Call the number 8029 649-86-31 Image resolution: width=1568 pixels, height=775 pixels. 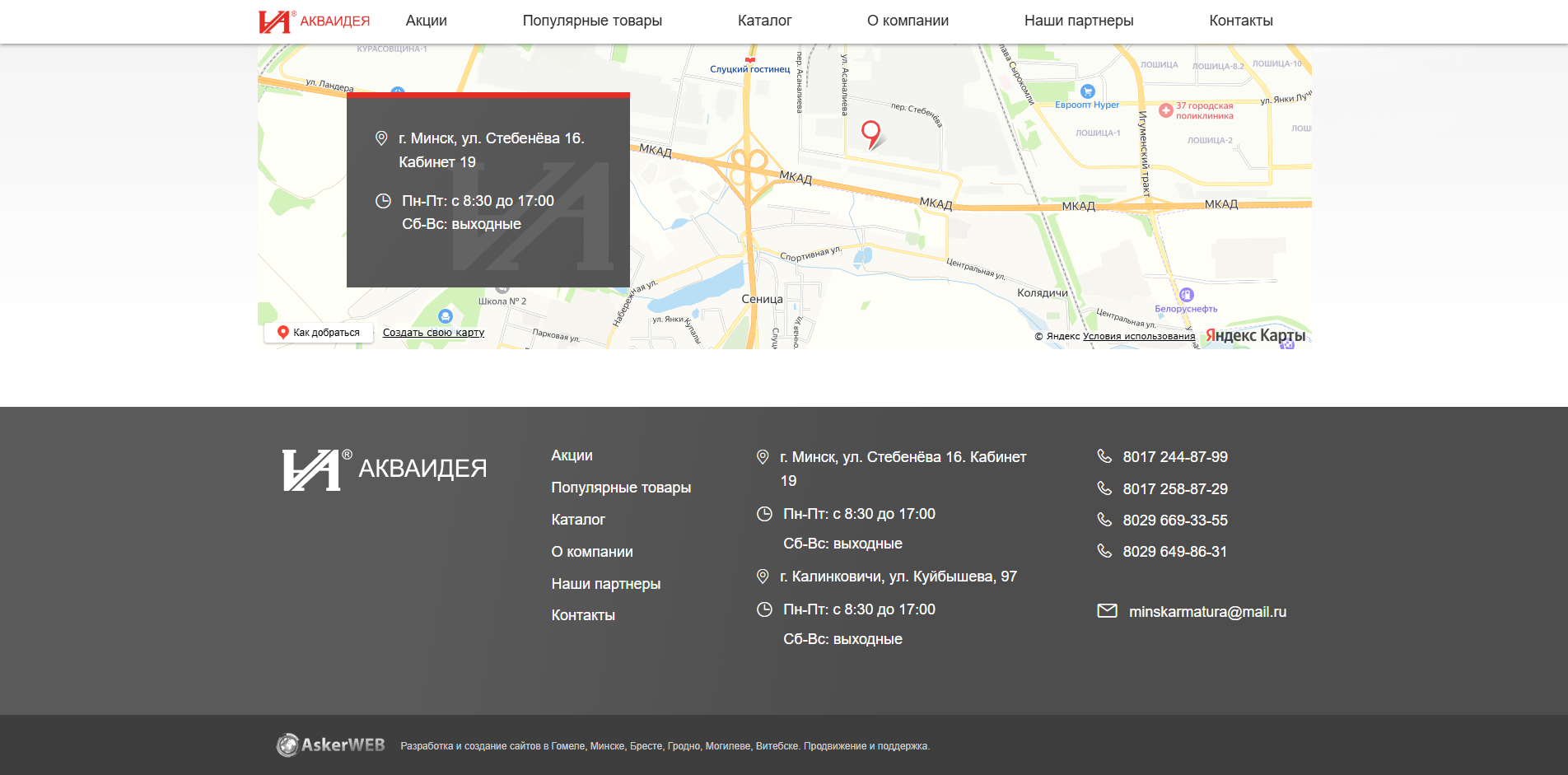[x=1175, y=552]
